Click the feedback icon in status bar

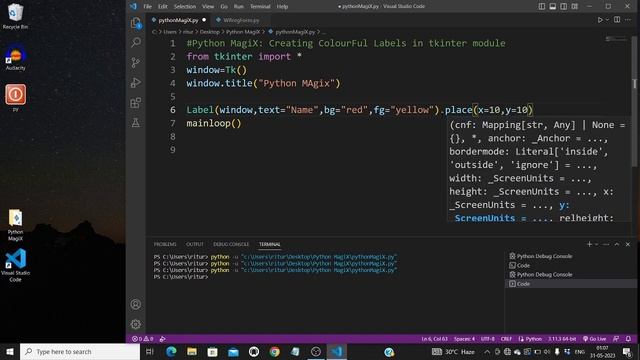coord(616,339)
